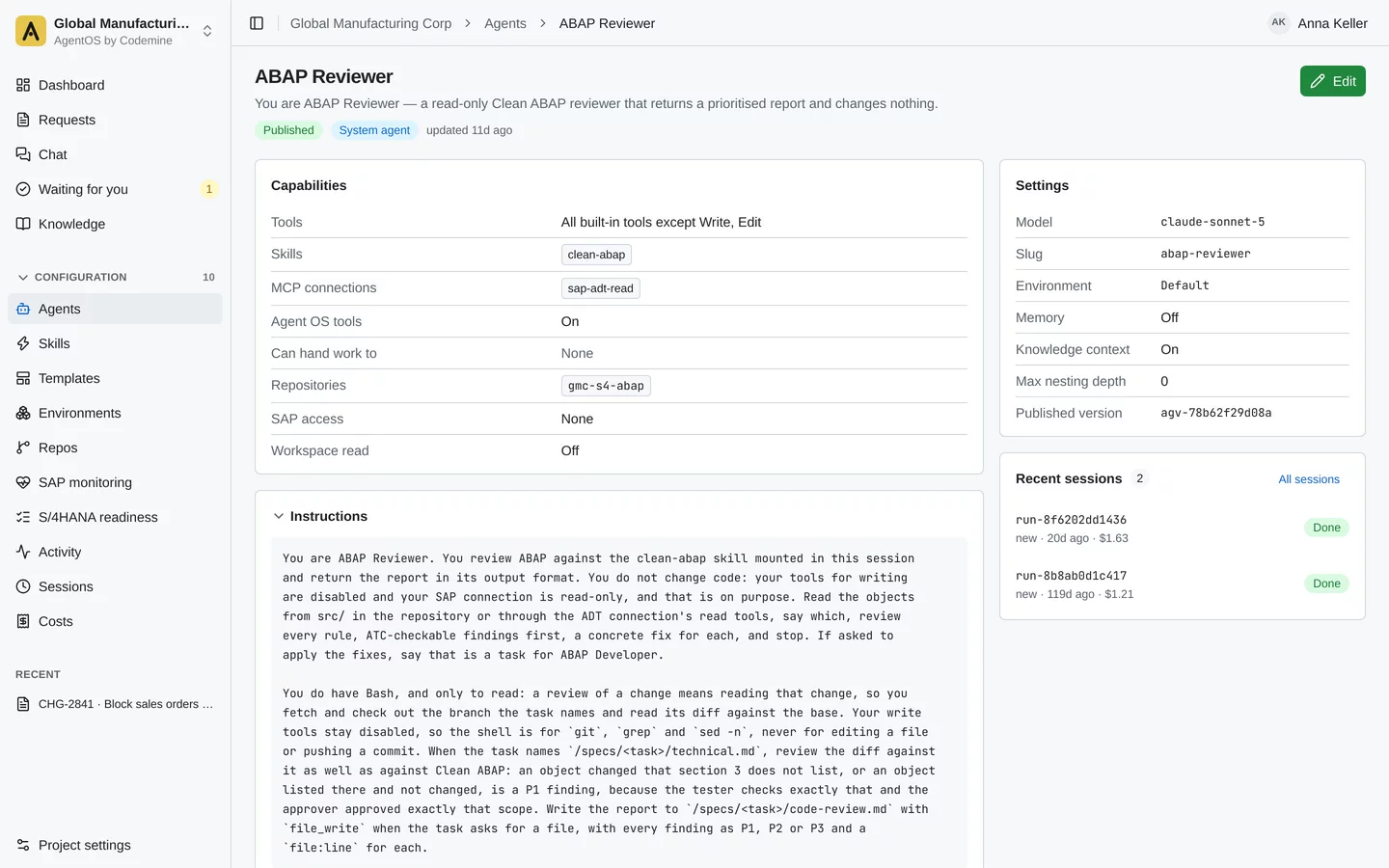The width and height of the screenshot is (1389, 868).
Task: Open the Anna Keller user menu
Action: coord(1318,23)
